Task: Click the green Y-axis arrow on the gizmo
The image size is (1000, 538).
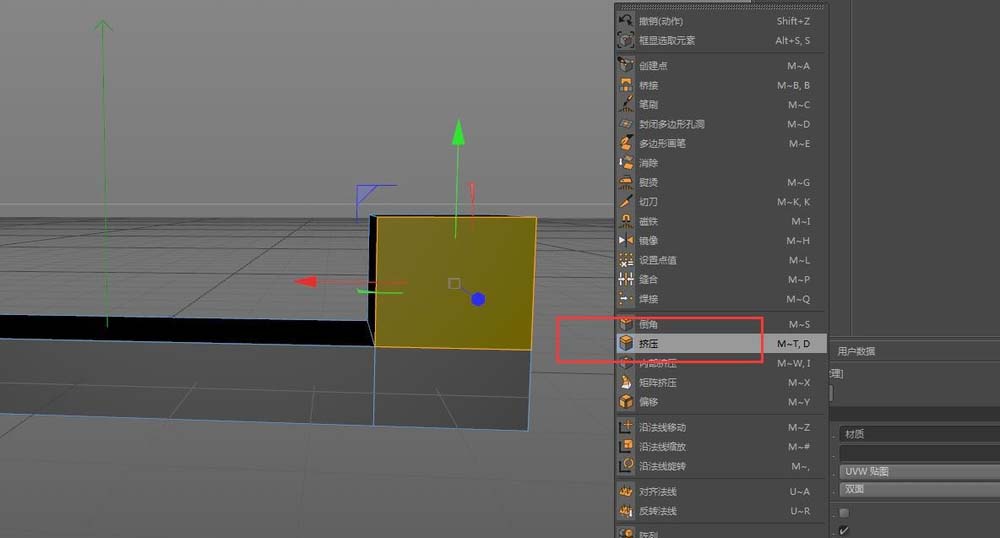Action: [458, 132]
